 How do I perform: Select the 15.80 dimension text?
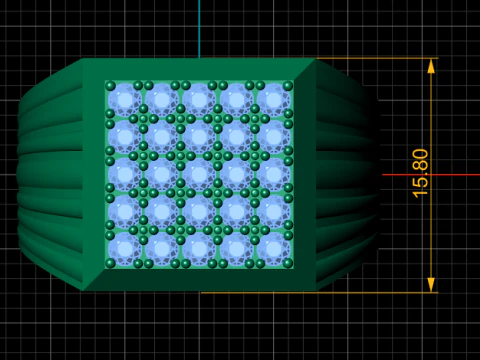click(421, 173)
